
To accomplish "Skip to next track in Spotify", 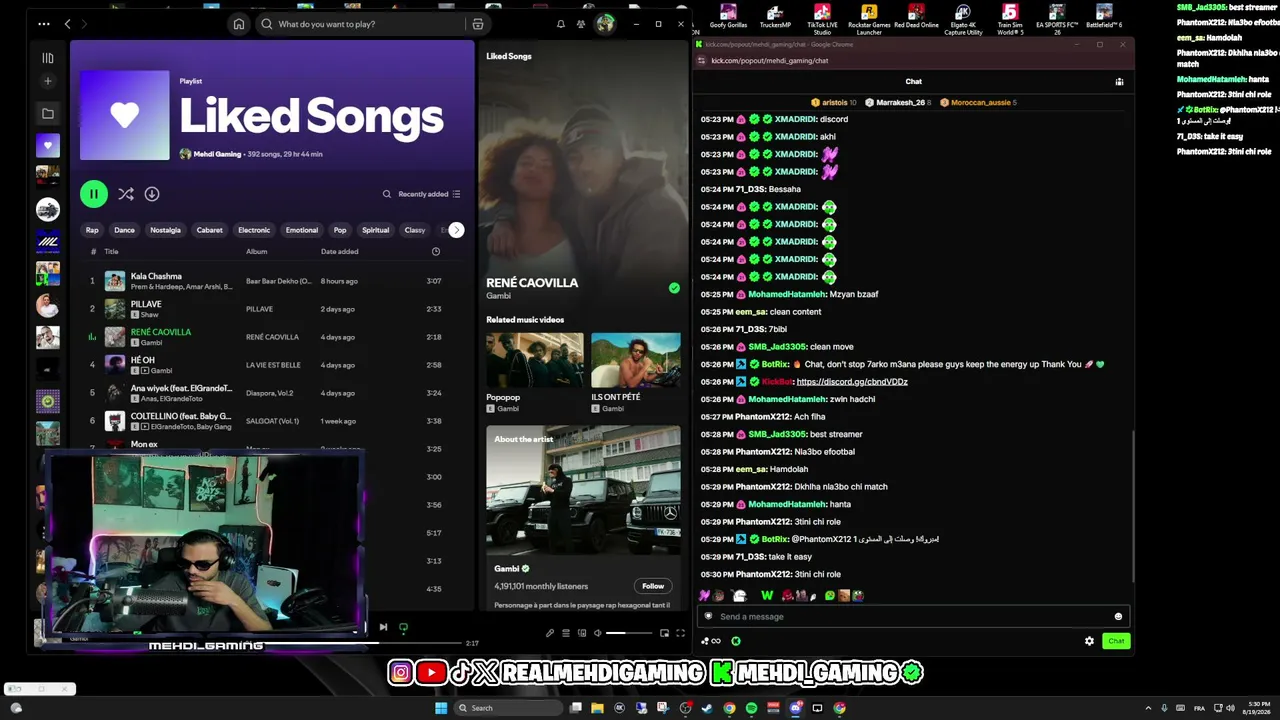I will coord(383,627).
